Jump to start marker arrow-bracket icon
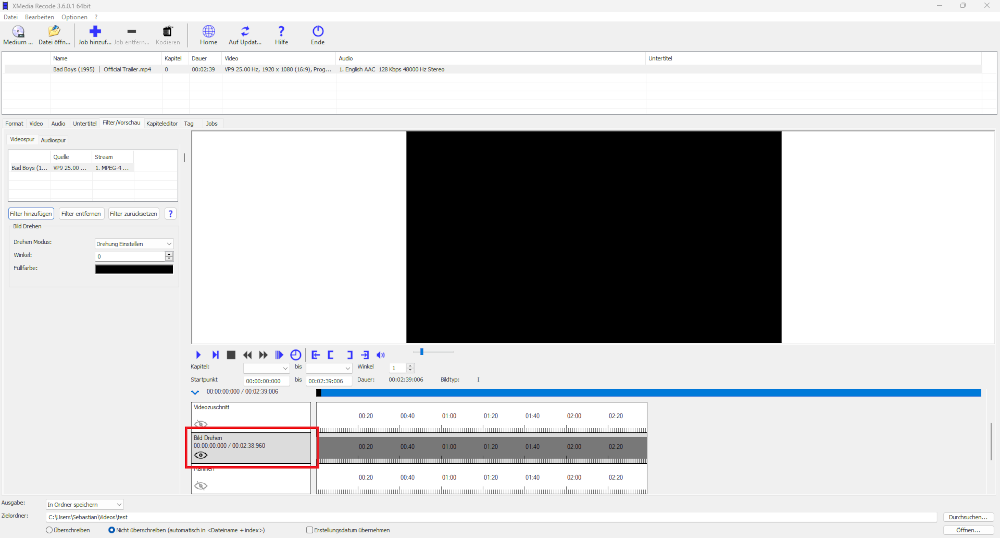Screen dimensions: 1000x538 coord(316,355)
